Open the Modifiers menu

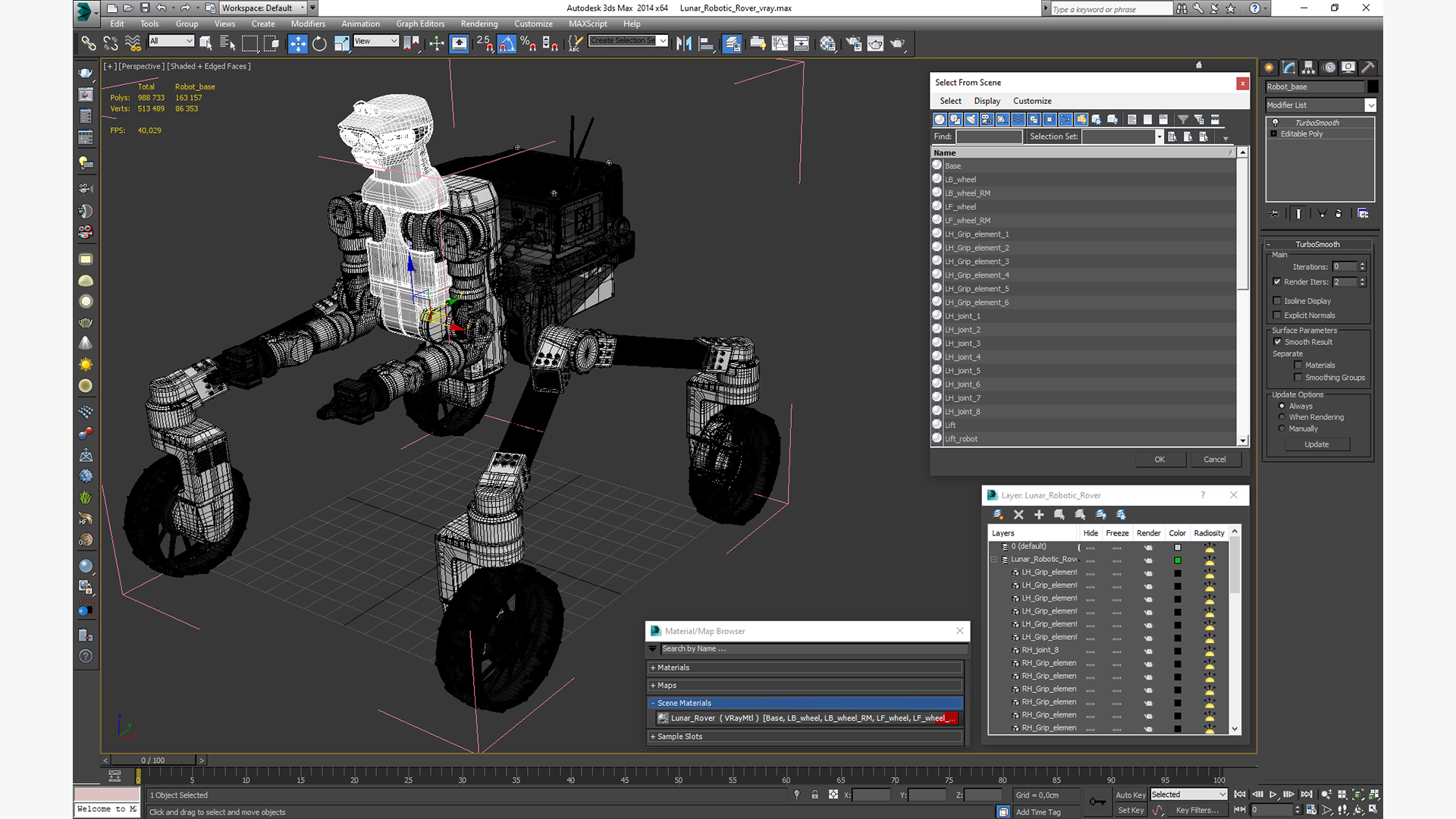(x=308, y=24)
